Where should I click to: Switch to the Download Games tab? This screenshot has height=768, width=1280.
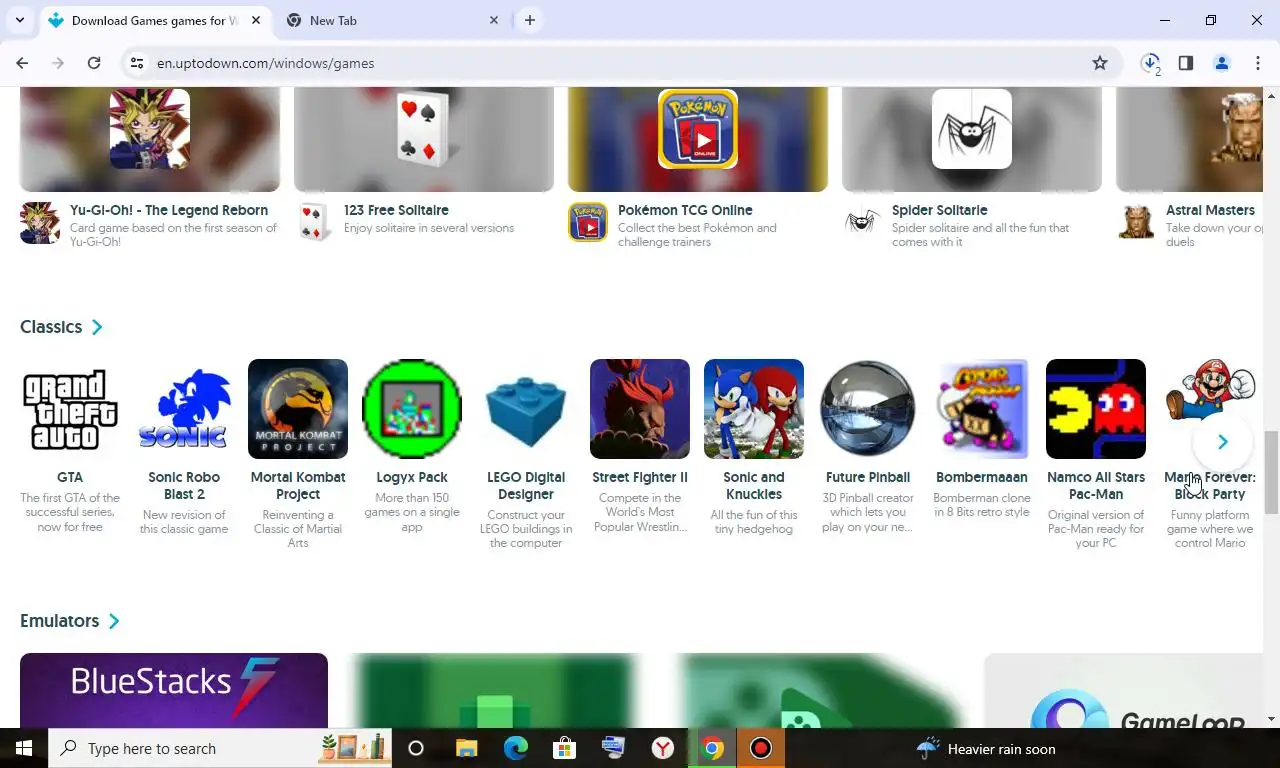click(155, 20)
